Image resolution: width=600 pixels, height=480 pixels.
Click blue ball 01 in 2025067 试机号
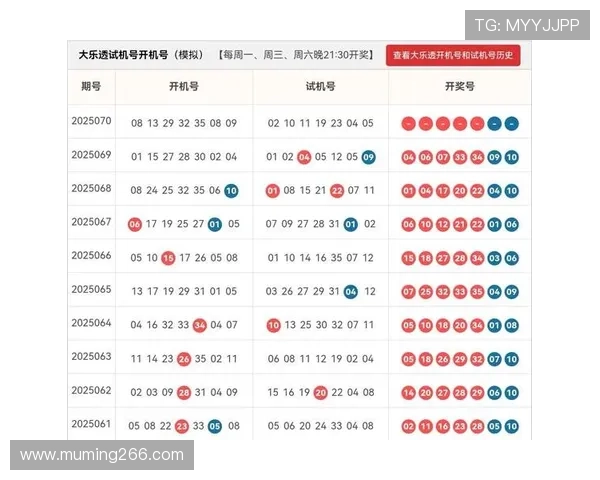coord(351,224)
